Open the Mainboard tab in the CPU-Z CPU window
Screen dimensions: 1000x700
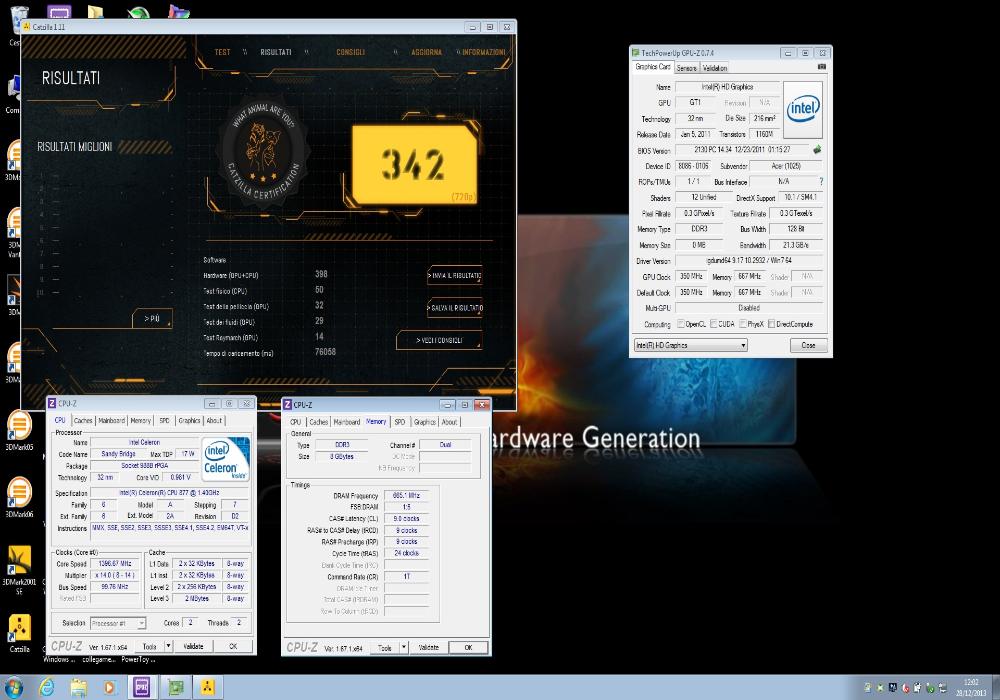[x=111, y=421]
